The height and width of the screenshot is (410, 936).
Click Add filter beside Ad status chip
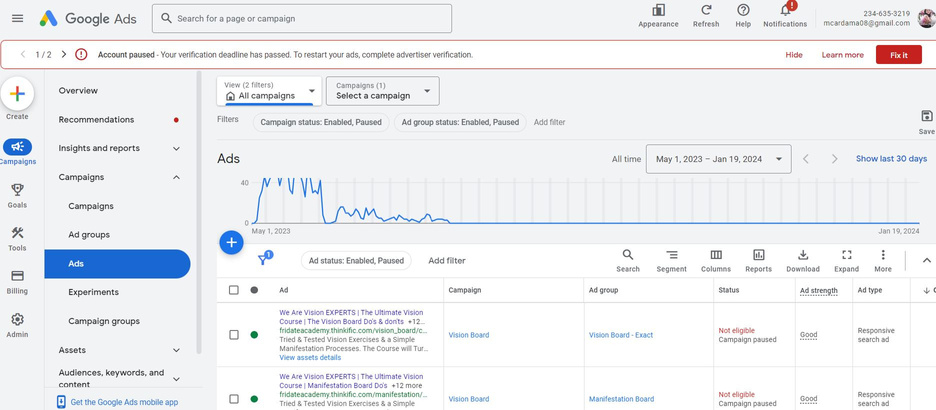(x=447, y=261)
